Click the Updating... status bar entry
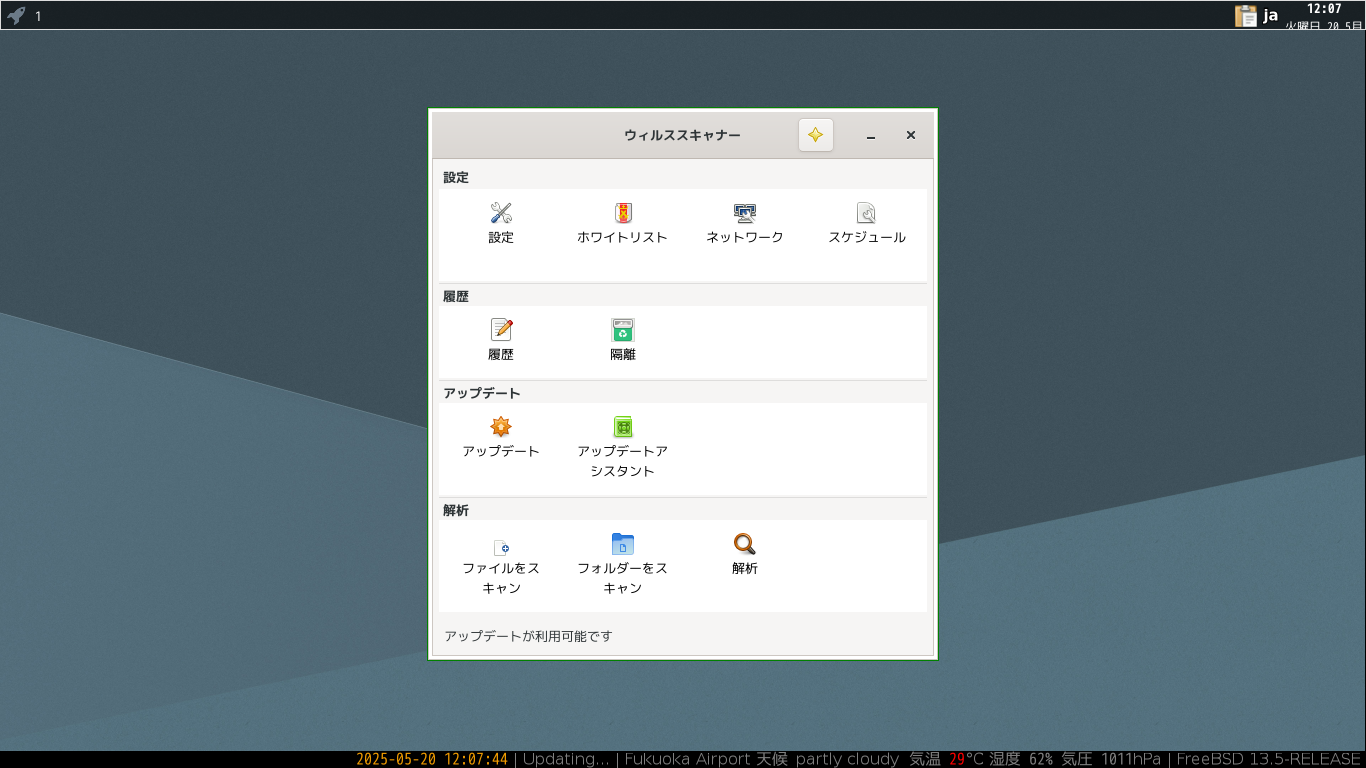Image resolution: width=1366 pixels, height=768 pixels. click(x=566, y=759)
